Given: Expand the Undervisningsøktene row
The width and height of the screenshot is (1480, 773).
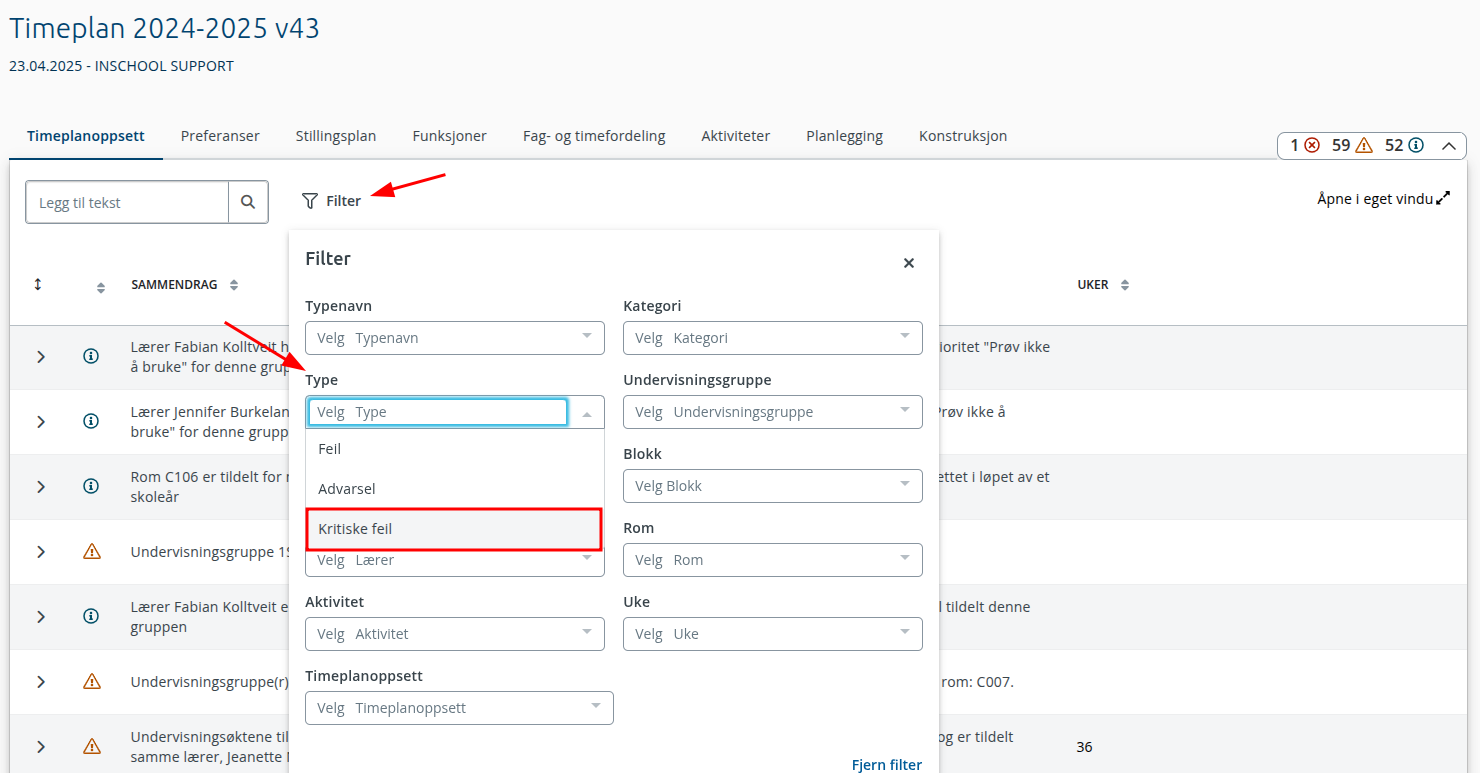Looking at the screenshot, I should pos(41,746).
